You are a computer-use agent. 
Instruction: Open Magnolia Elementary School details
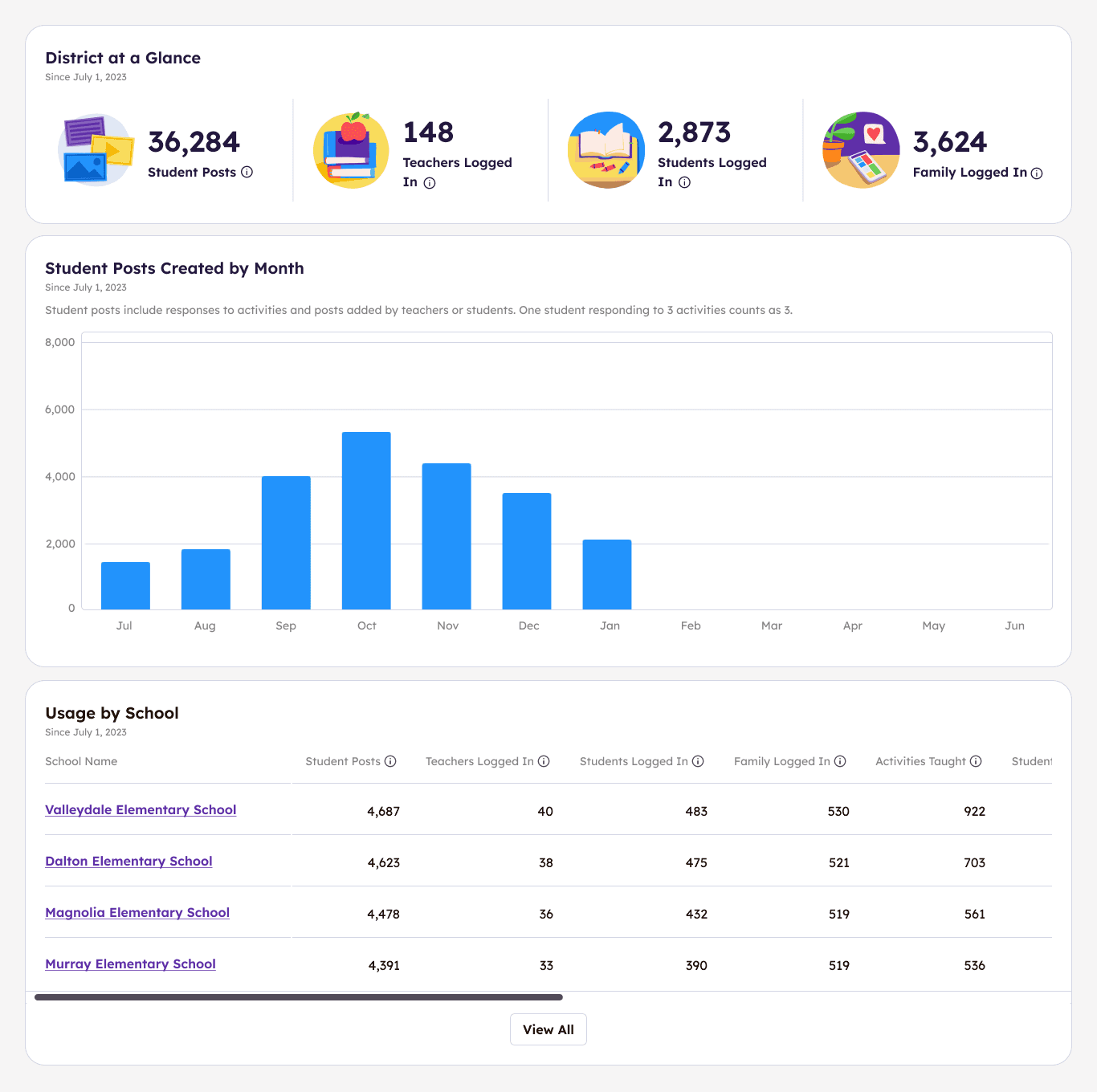pos(137,913)
